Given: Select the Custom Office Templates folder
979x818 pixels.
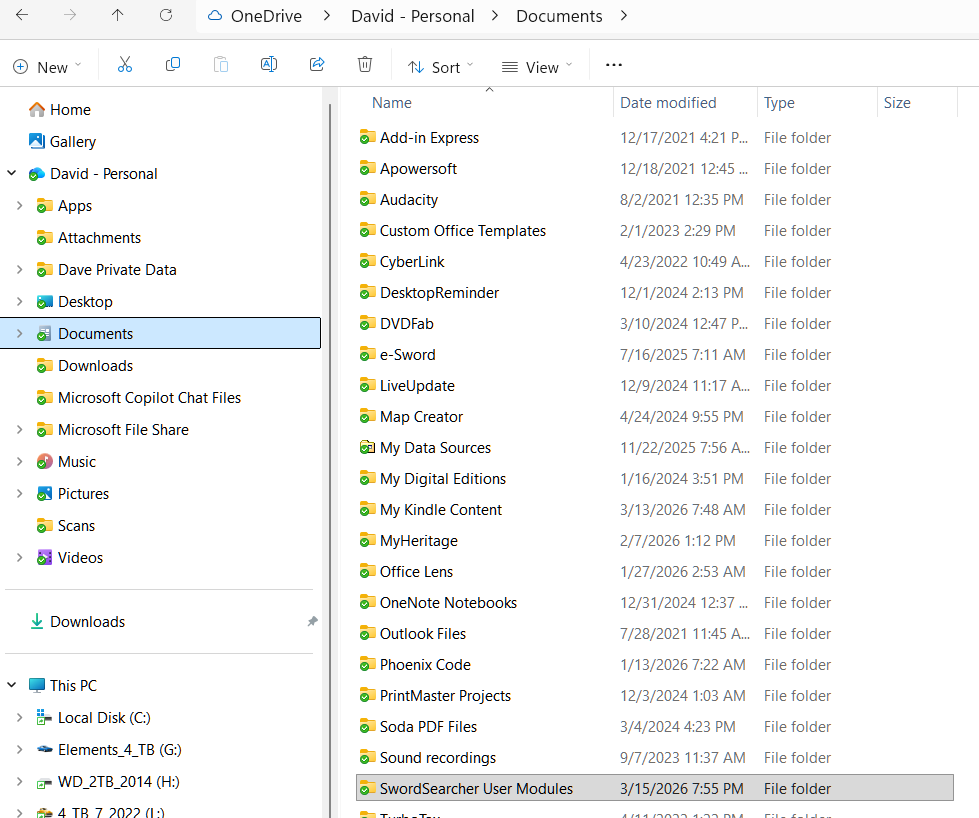Looking at the screenshot, I should 463,230.
